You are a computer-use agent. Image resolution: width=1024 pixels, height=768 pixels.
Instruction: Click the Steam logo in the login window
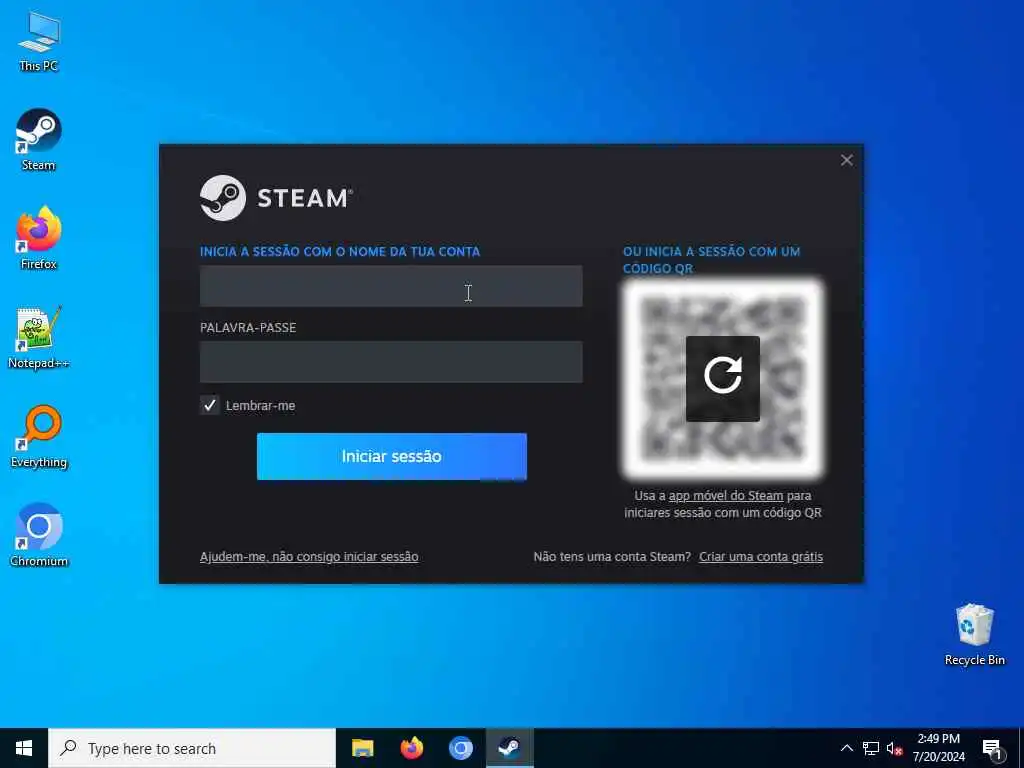click(276, 197)
